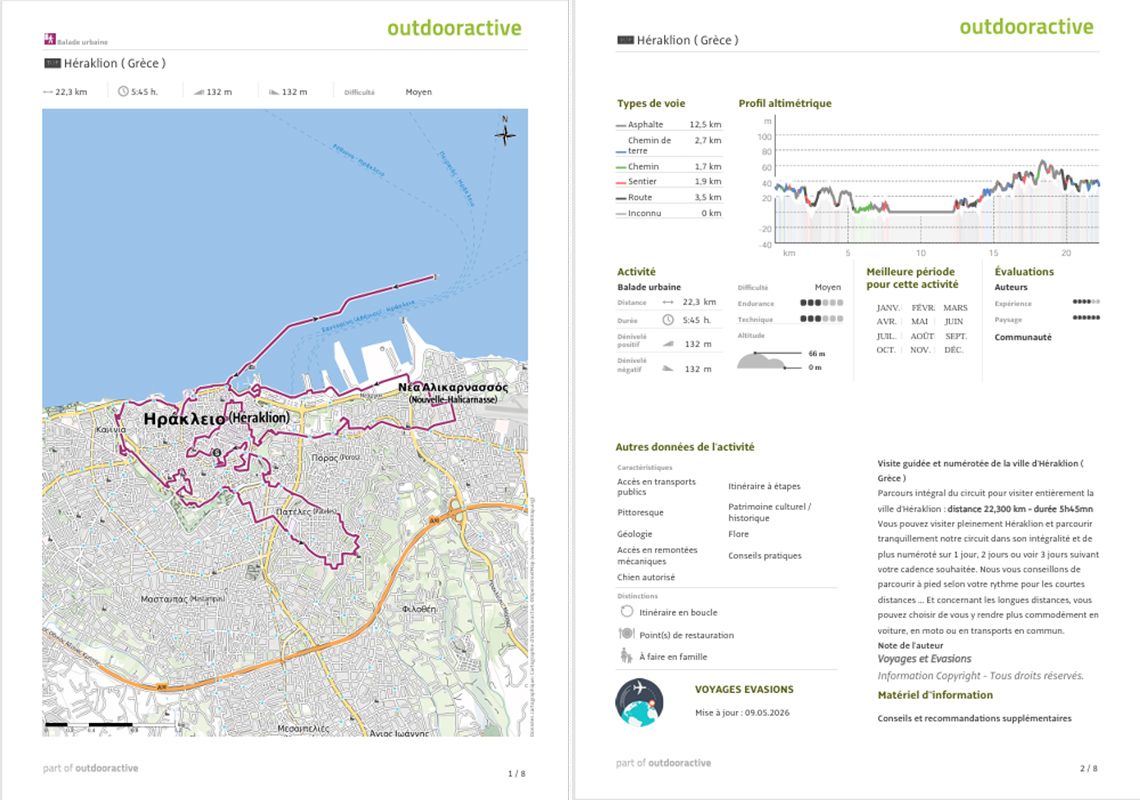This screenshot has width=1140, height=800.
Task: Click the Expérience rating dots
Action: (x=1086, y=302)
